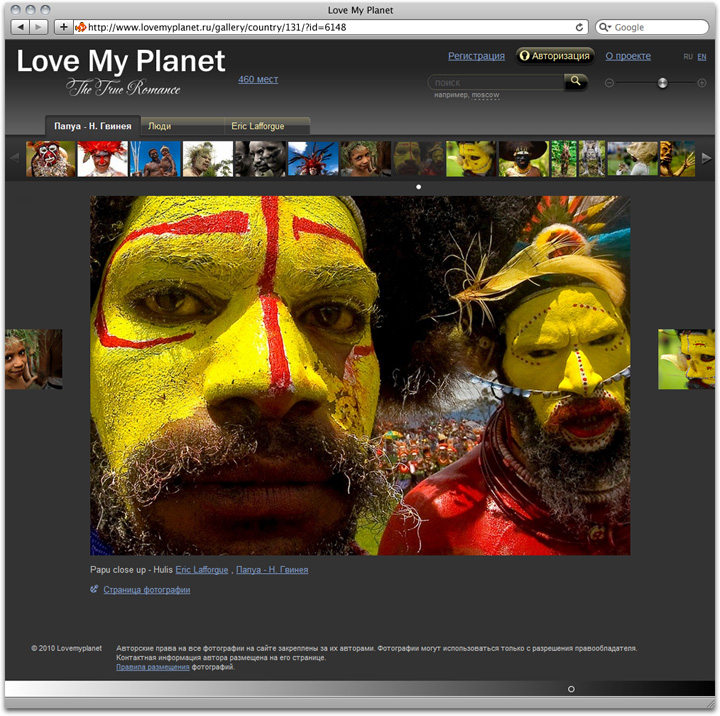
Task: Select the Eric Lafforgue tab
Action: click(x=258, y=127)
